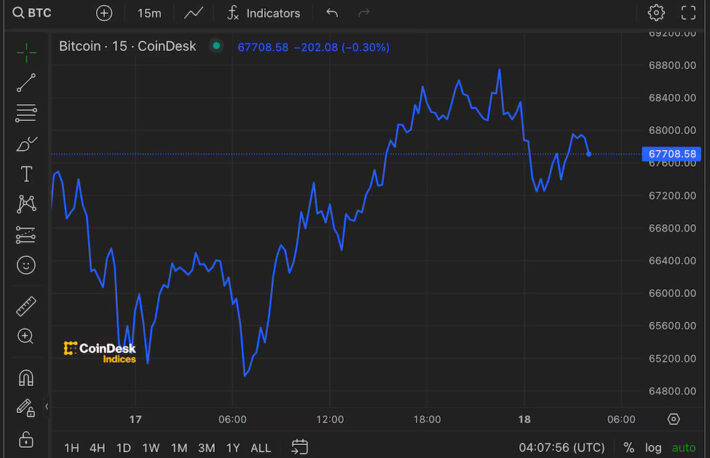This screenshot has height=458, width=710.
Task: Select the crosshair cursor tool
Action: pyautogui.click(x=26, y=52)
